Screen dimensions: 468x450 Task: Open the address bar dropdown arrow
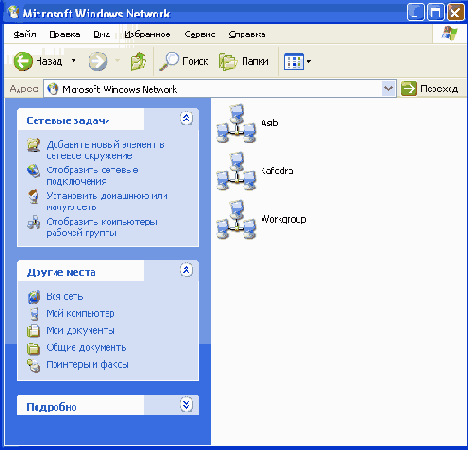pos(388,89)
